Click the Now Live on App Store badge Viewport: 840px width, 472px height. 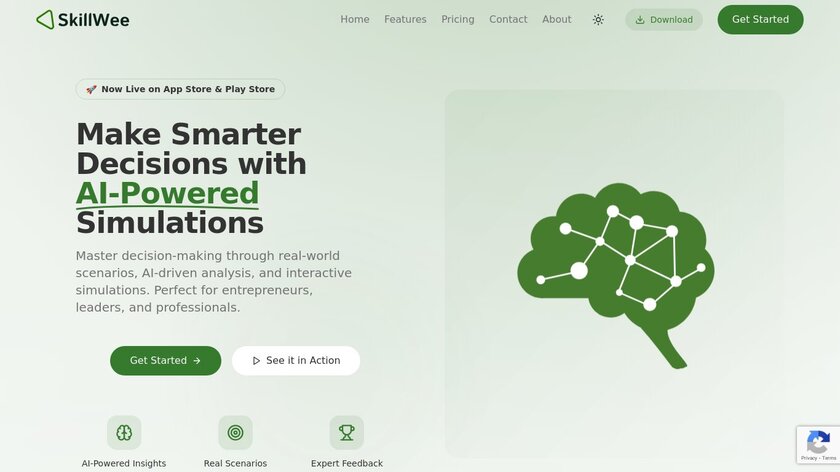coord(180,89)
